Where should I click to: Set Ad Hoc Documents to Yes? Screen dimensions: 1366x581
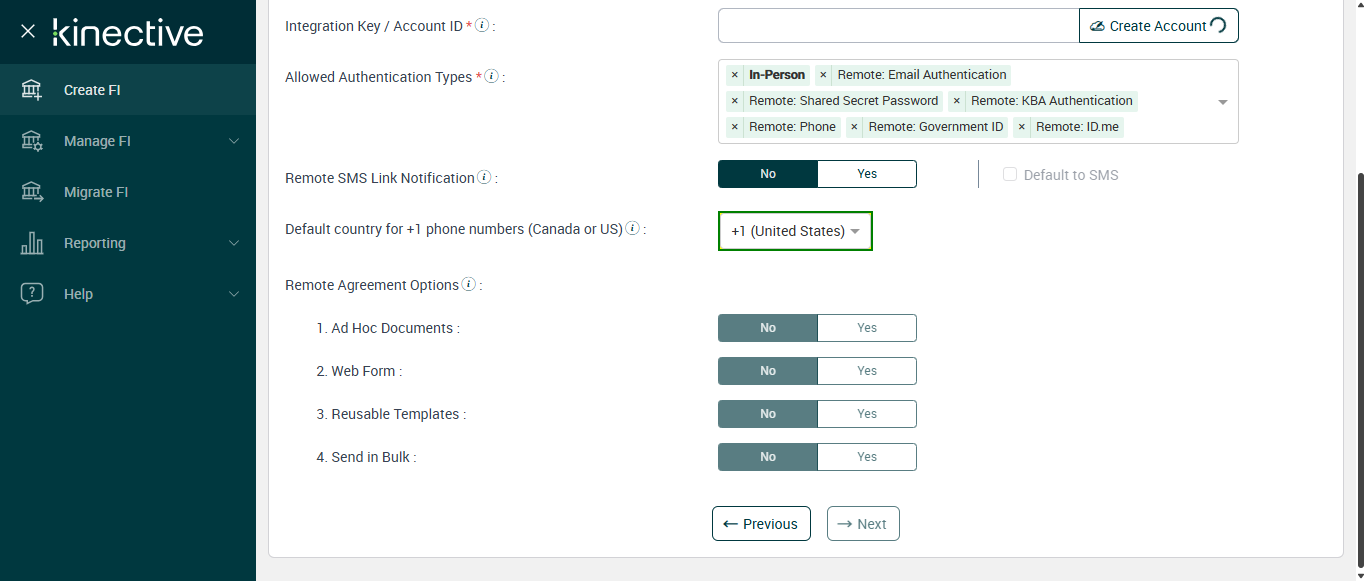pos(866,328)
